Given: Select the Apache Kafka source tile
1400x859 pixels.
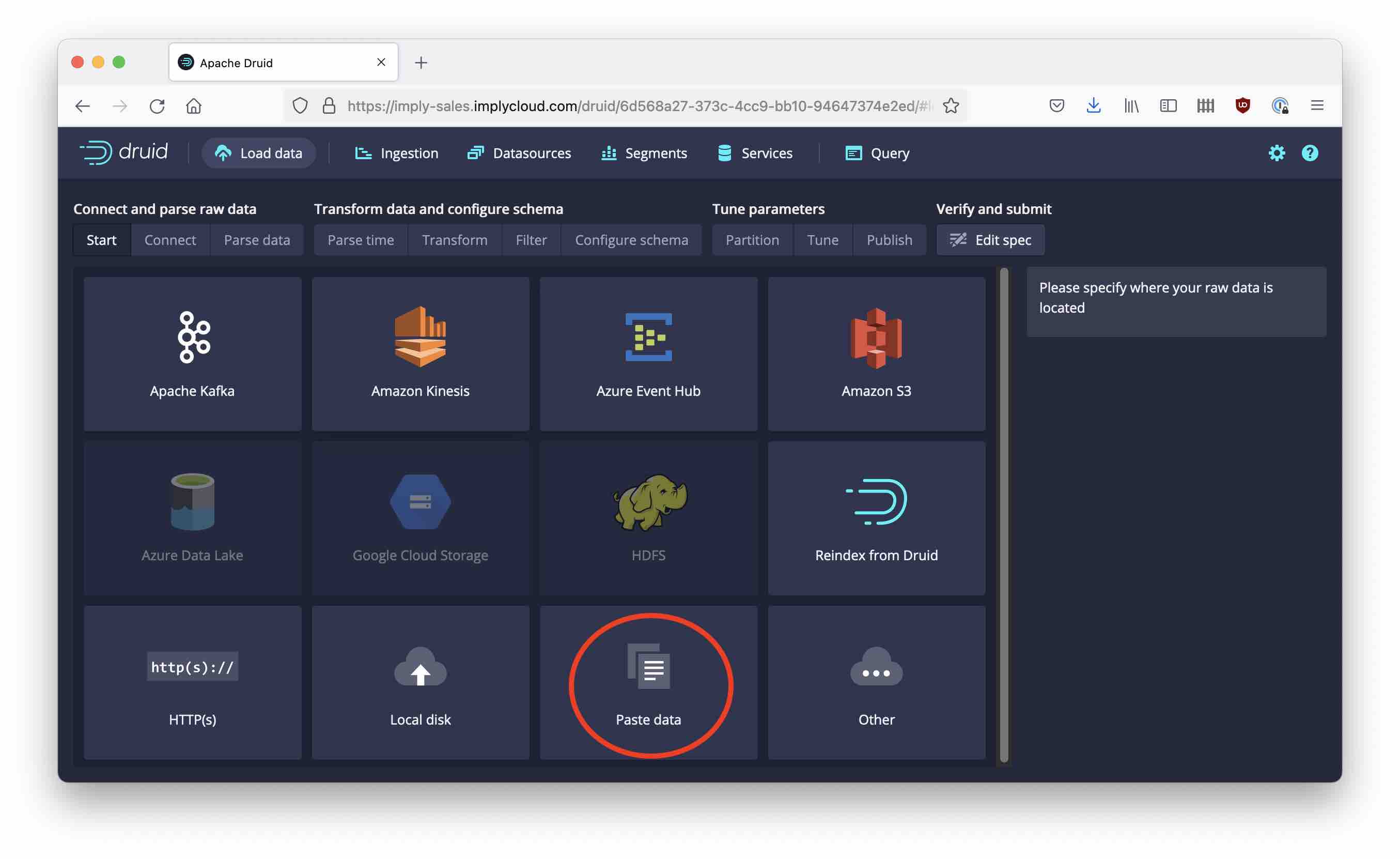Looking at the screenshot, I should pos(192,354).
